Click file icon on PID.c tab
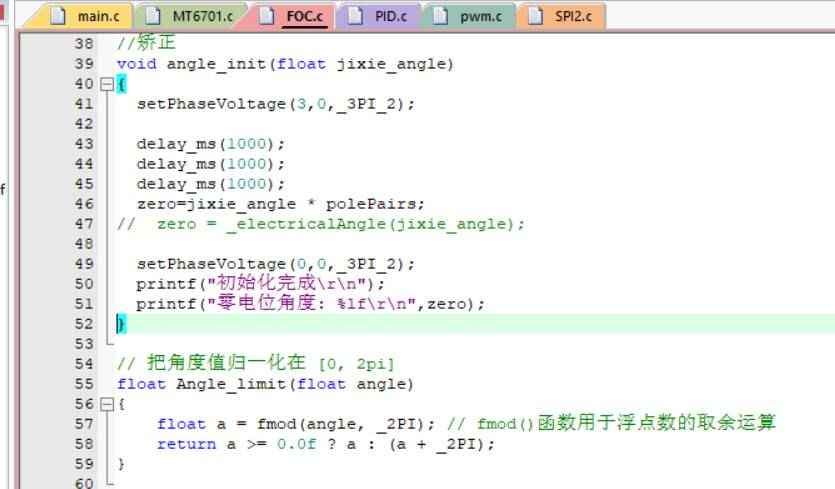 (355, 16)
